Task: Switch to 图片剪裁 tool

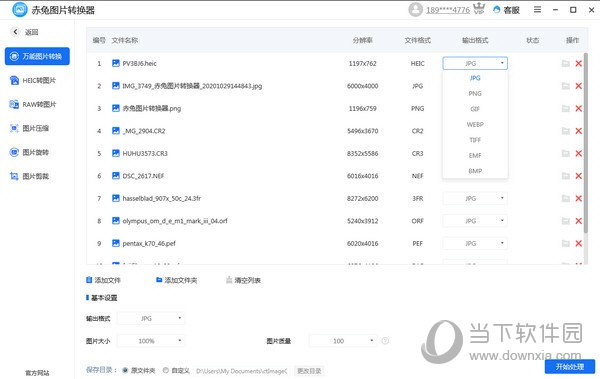Action: pos(30,176)
